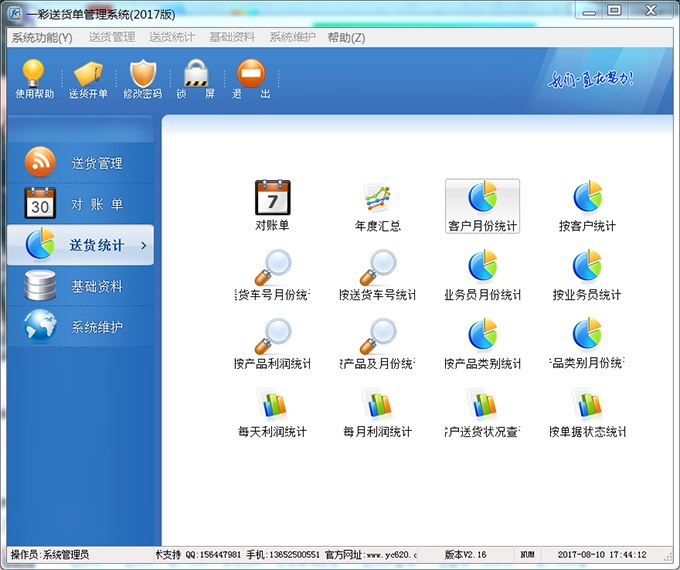Image resolution: width=680 pixels, height=570 pixels.
Task: Click the date time 2017-08-10 status entry
Action: 602,554
